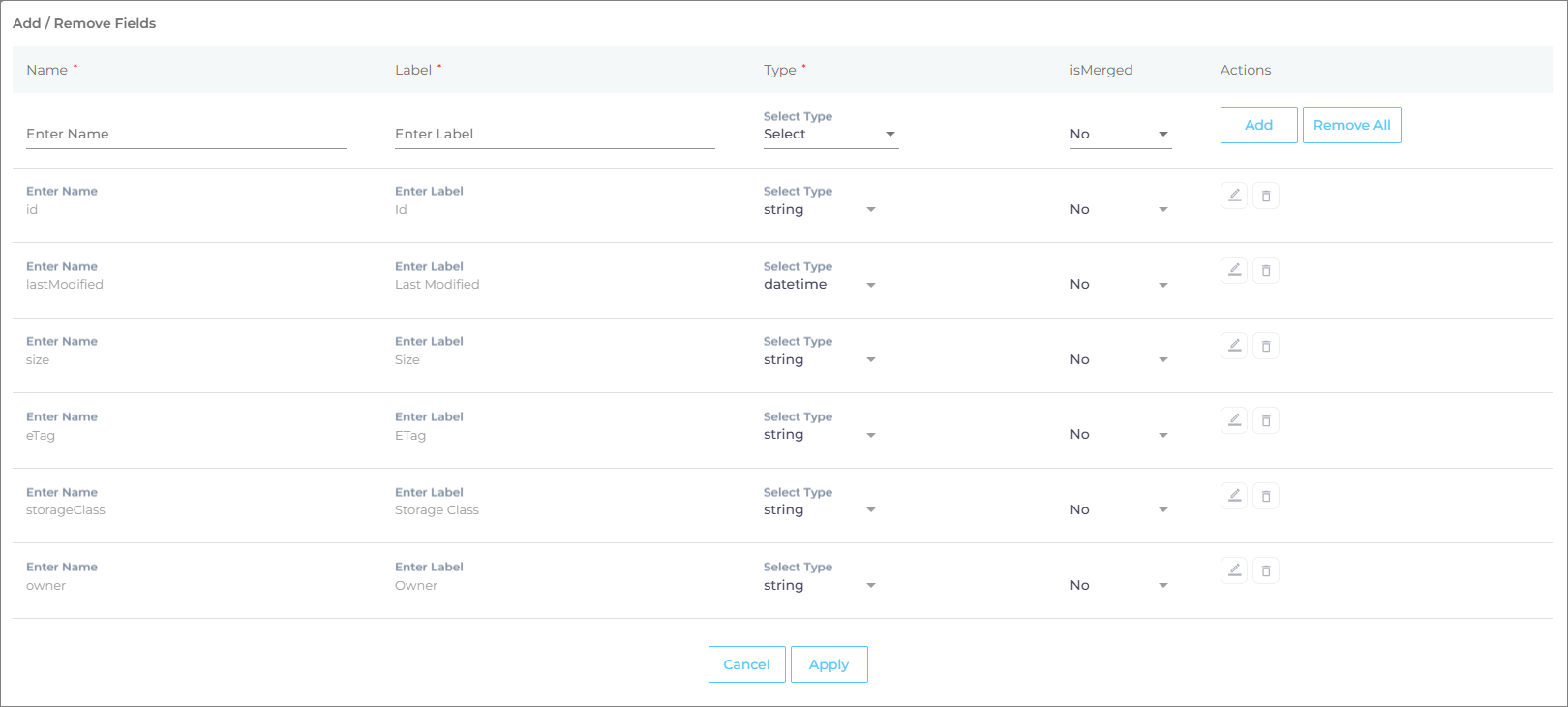Open the isMerged dropdown in new field row
The width and height of the screenshot is (1568, 707).
(1120, 135)
